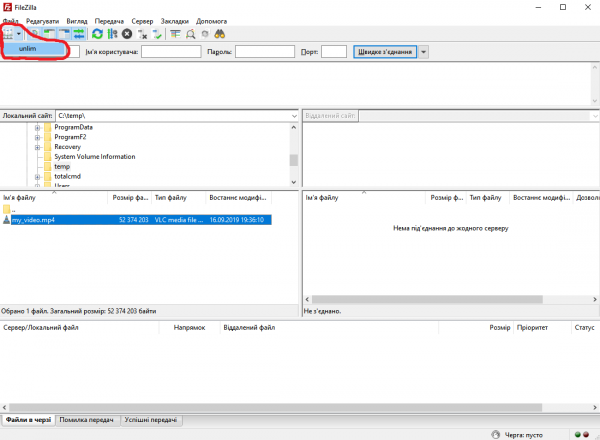Image resolution: width=600 pixels, height=440 pixels.
Task: Click the disconnect from server icon
Action: 143,34
